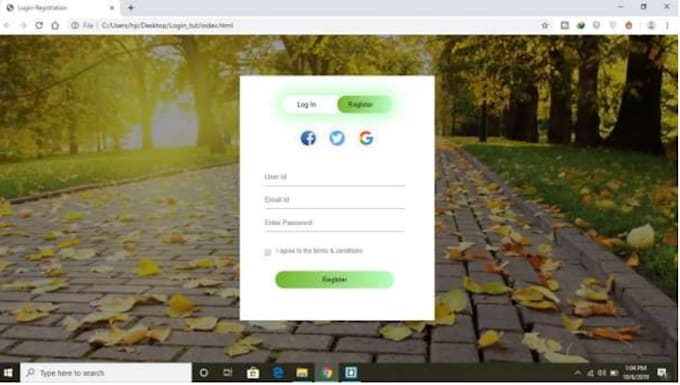Open Task View on the taskbar
Screen dimensions: 680x385
[228, 373]
